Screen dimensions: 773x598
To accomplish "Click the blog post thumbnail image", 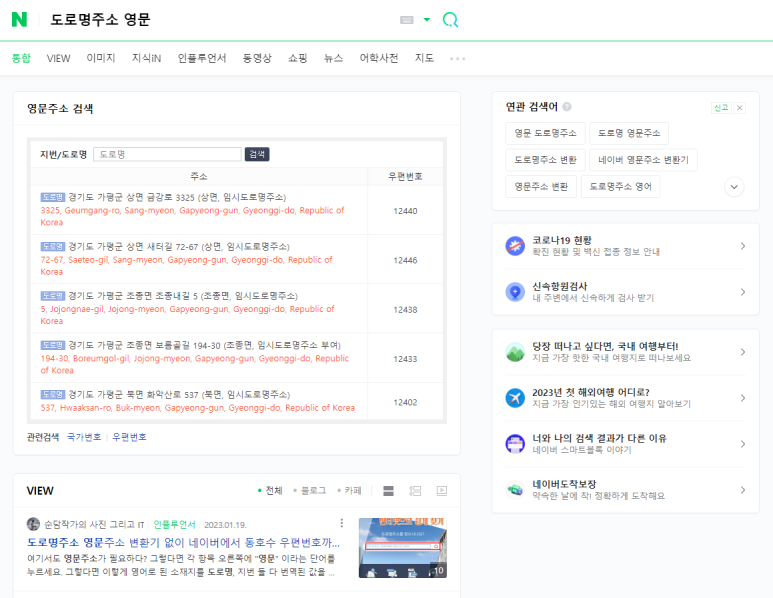I will coord(403,548).
